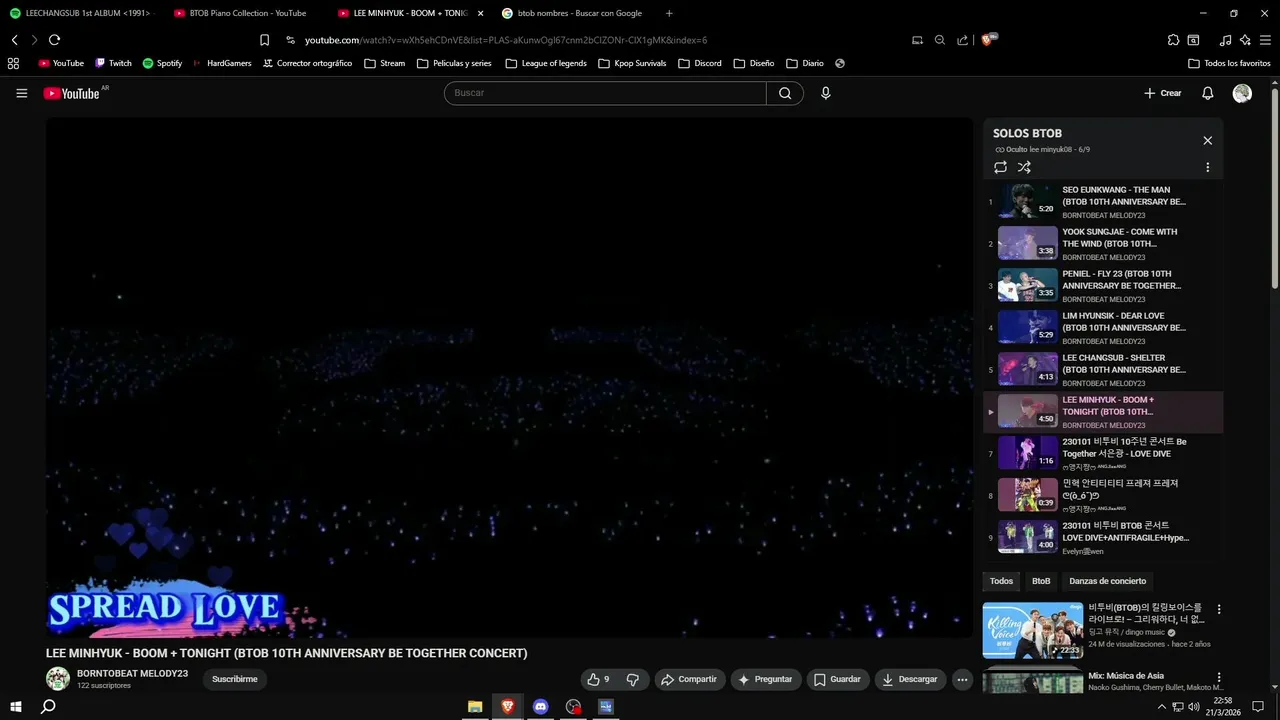Play PENIEL - FLY 23 playlist item
The height and width of the screenshot is (720, 1280).
pos(1103,285)
